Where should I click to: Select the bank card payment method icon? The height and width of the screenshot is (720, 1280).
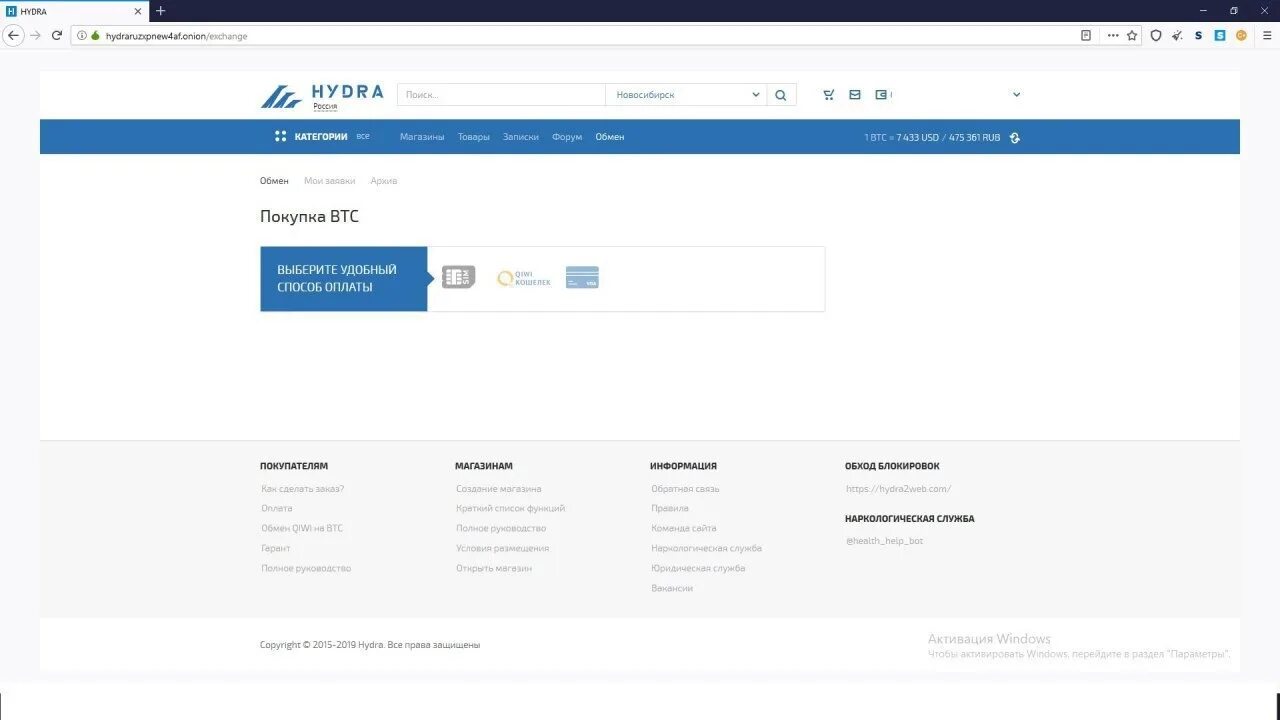point(582,277)
